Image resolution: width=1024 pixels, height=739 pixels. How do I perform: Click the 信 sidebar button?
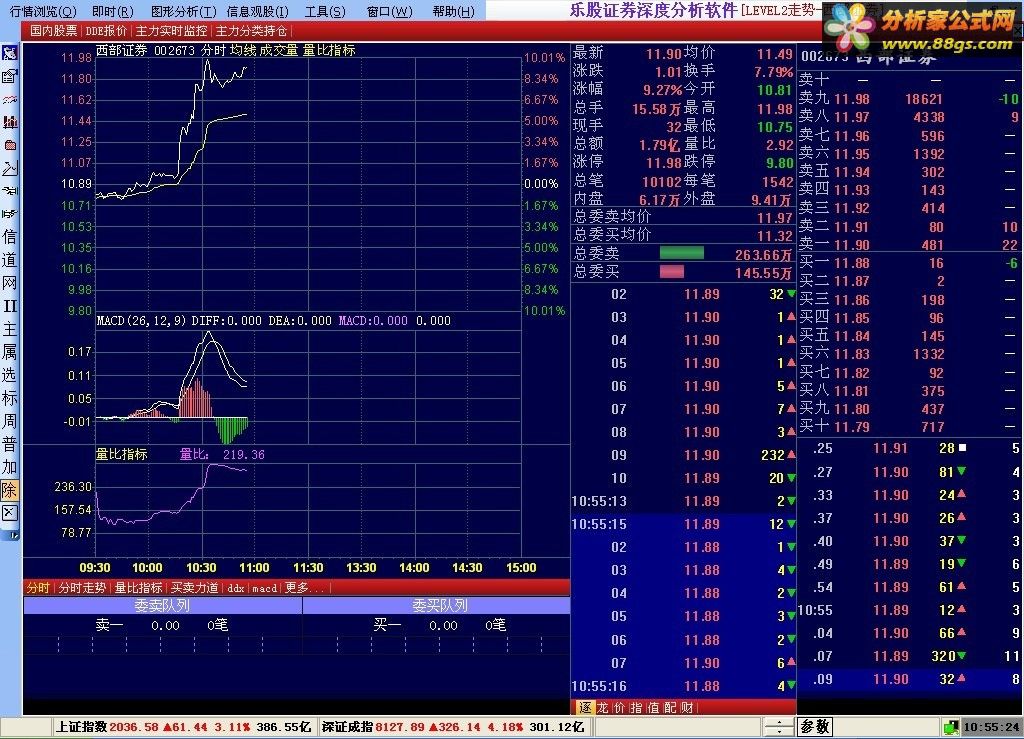[x=9, y=236]
